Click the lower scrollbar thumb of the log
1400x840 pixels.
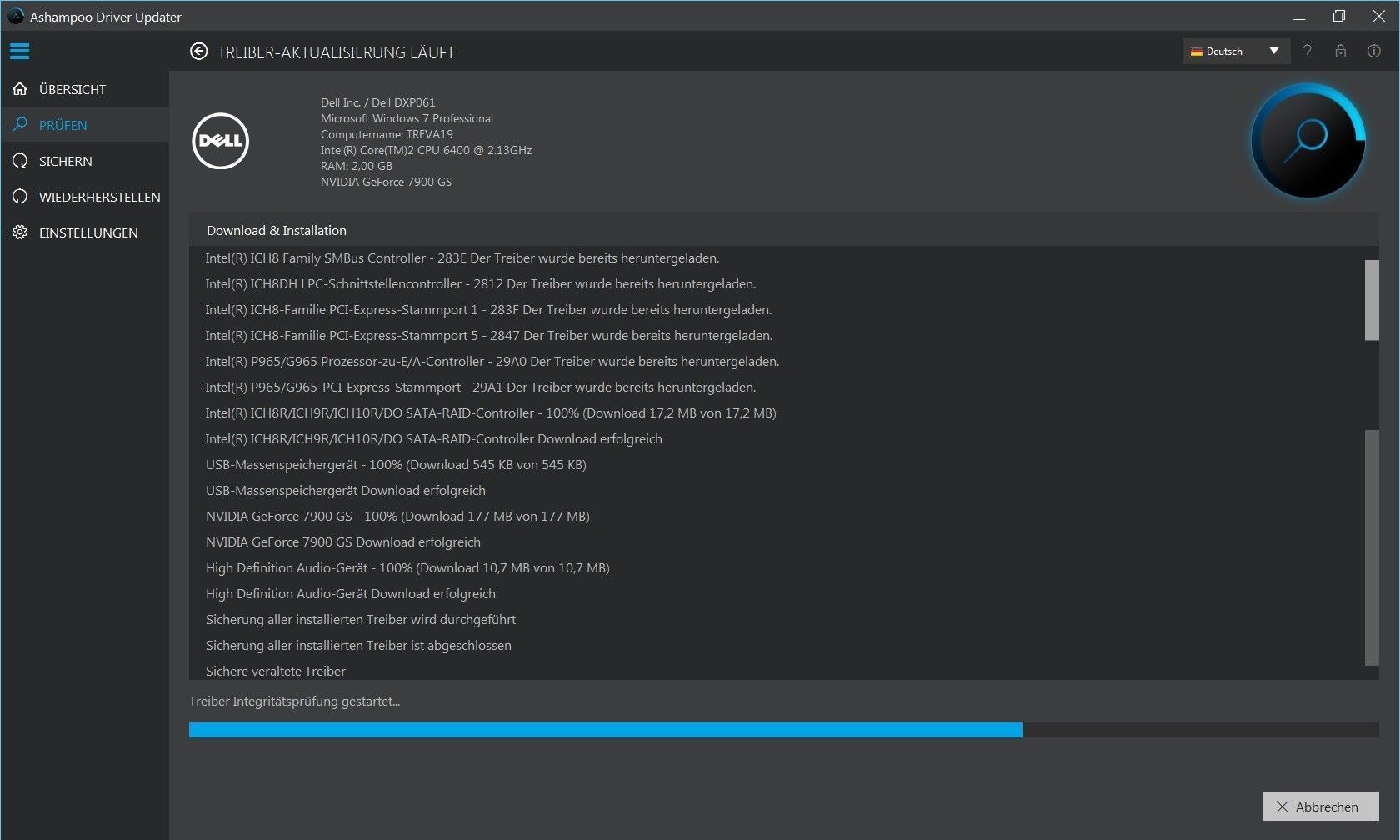(1372, 548)
